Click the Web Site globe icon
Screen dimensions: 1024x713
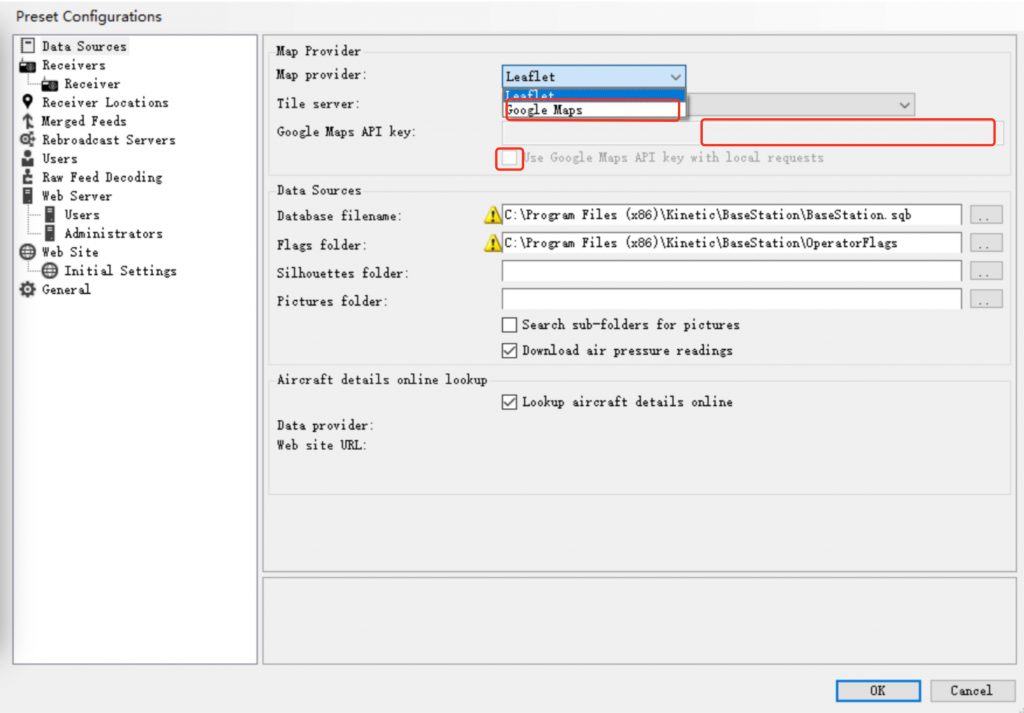point(27,252)
